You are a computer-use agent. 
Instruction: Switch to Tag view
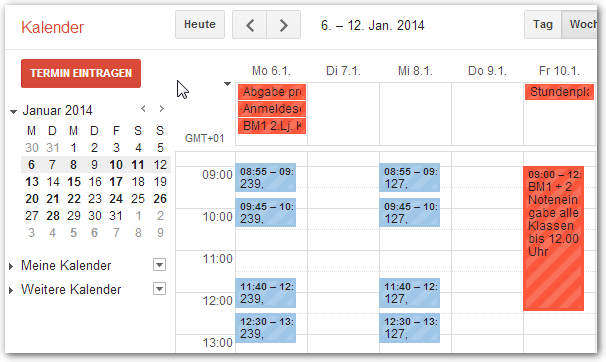[543, 25]
